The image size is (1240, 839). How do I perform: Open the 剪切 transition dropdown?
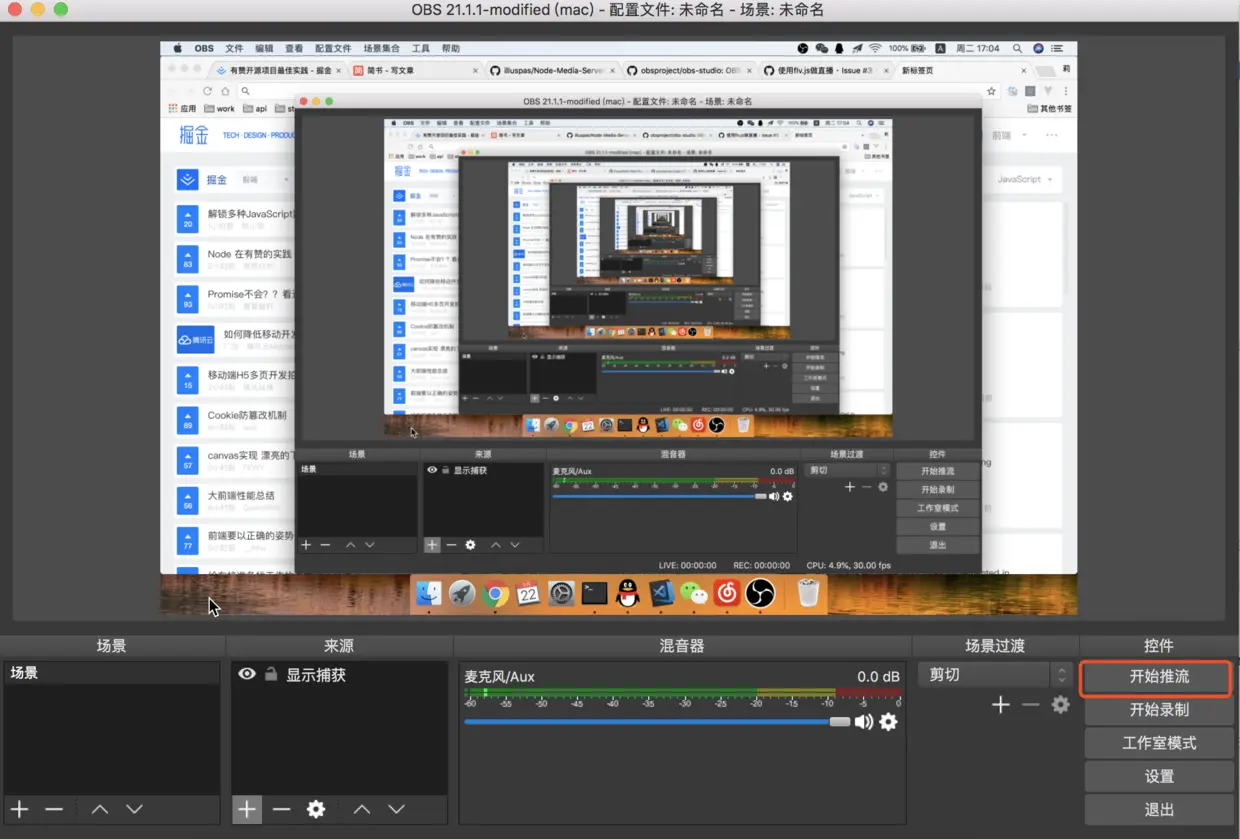pyautogui.click(x=983, y=675)
